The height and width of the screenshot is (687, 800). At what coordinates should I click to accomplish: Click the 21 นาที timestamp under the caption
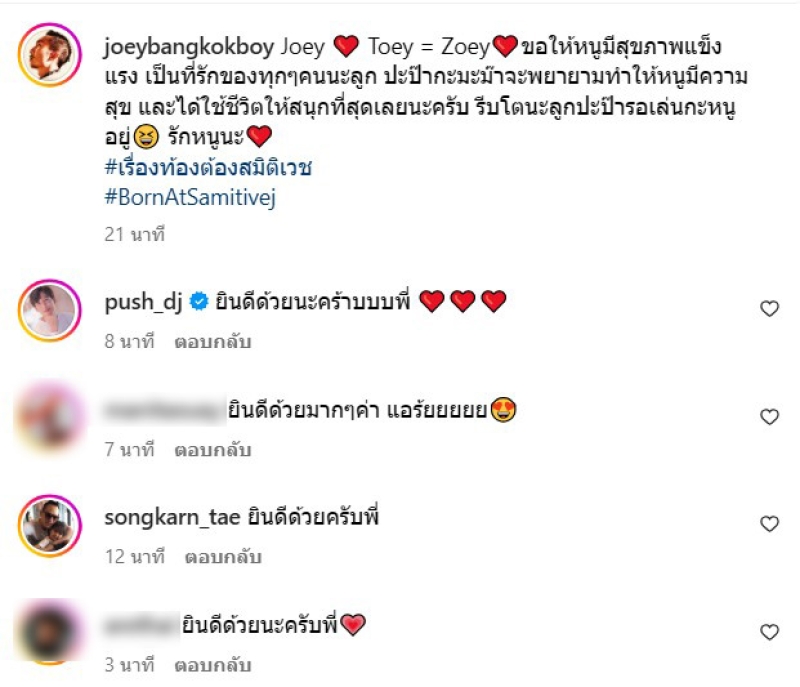click(135, 235)
